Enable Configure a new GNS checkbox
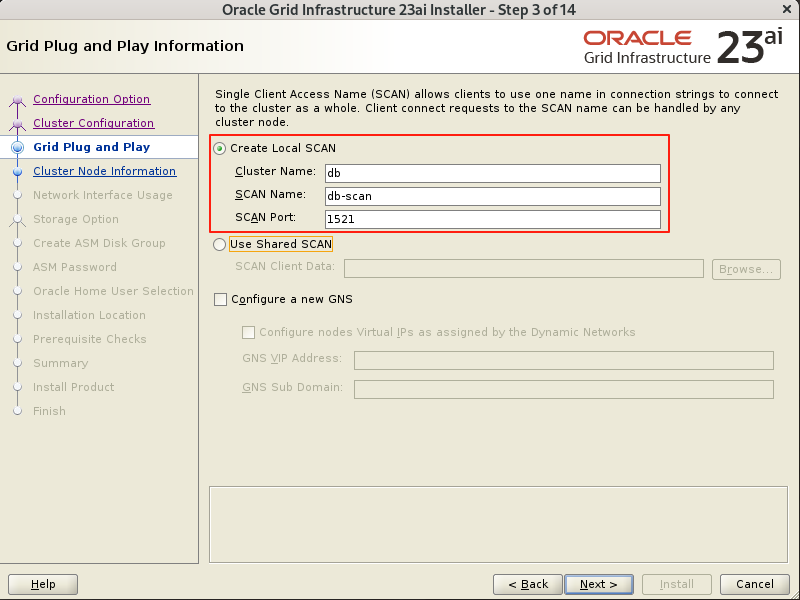This screenshot has height=600, width=800. (220, 299)
